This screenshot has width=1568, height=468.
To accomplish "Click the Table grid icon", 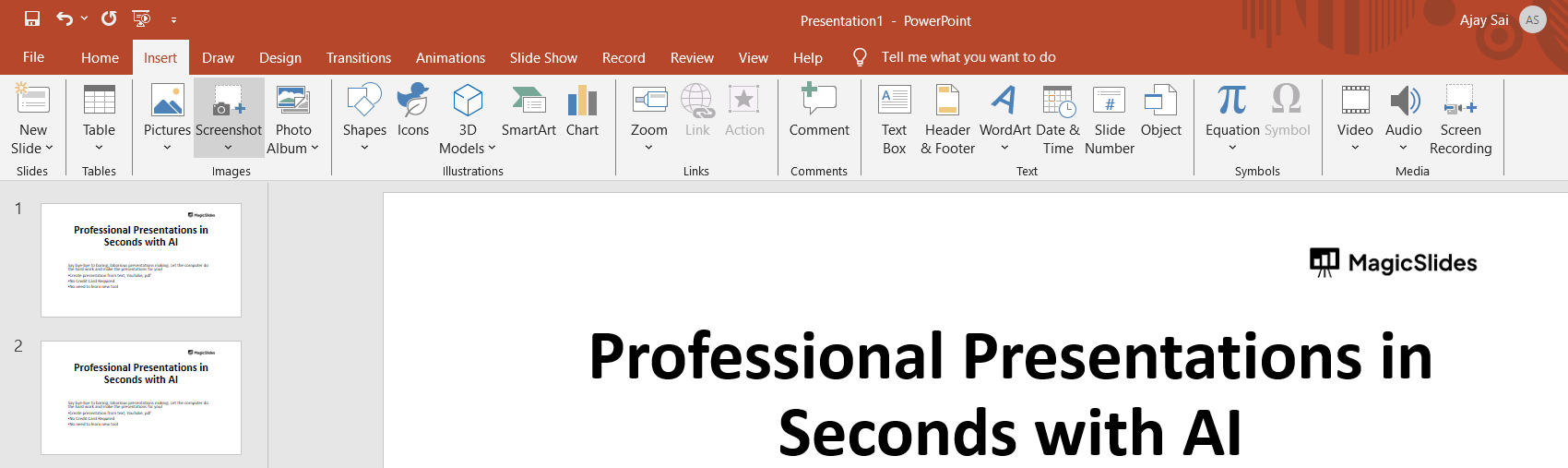I will (x=99, y=100).
